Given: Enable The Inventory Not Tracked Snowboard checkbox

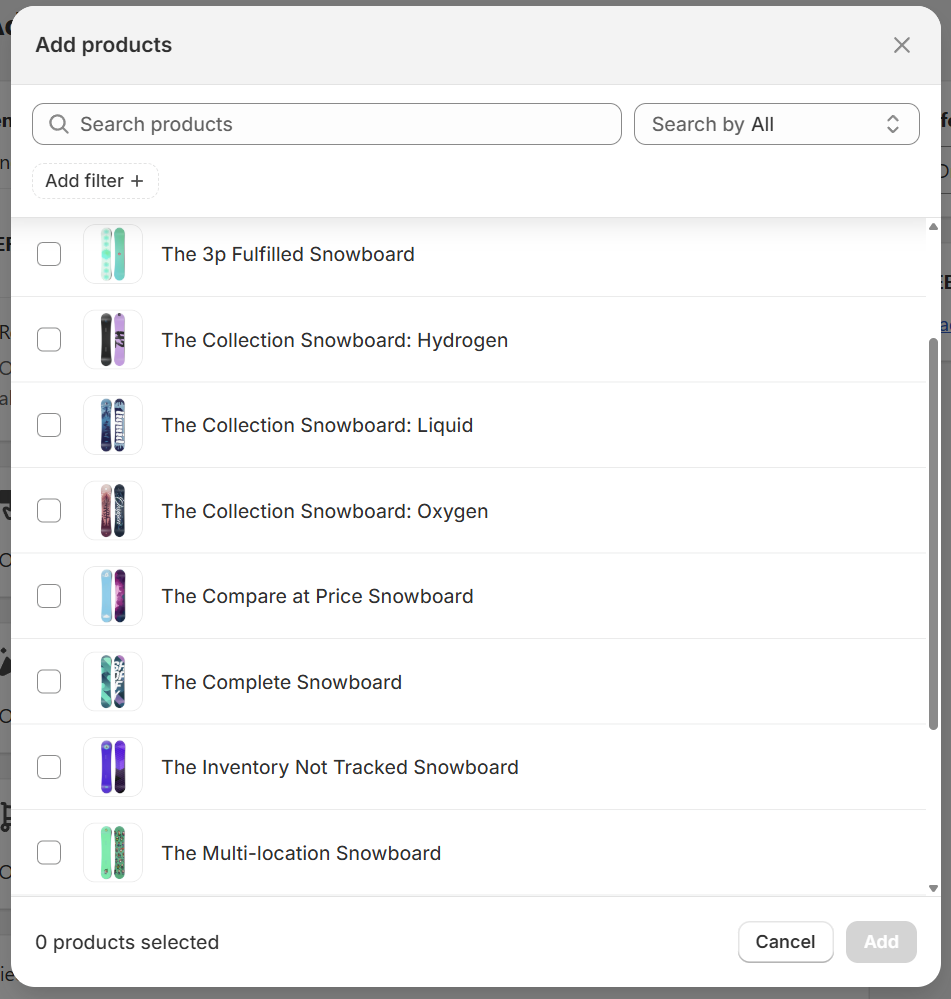Looking at the screenshot, I should click(x=49, y=767).
